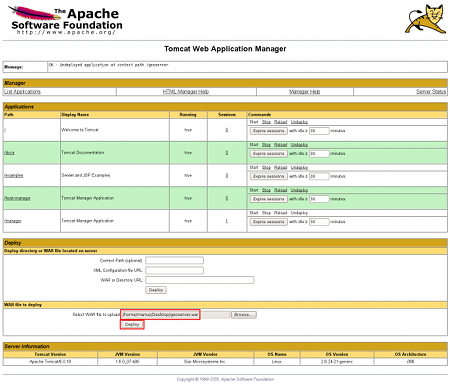Undeploy the Welcome to Tomcat application
450x384 pixels.
[x=299, y=122]
